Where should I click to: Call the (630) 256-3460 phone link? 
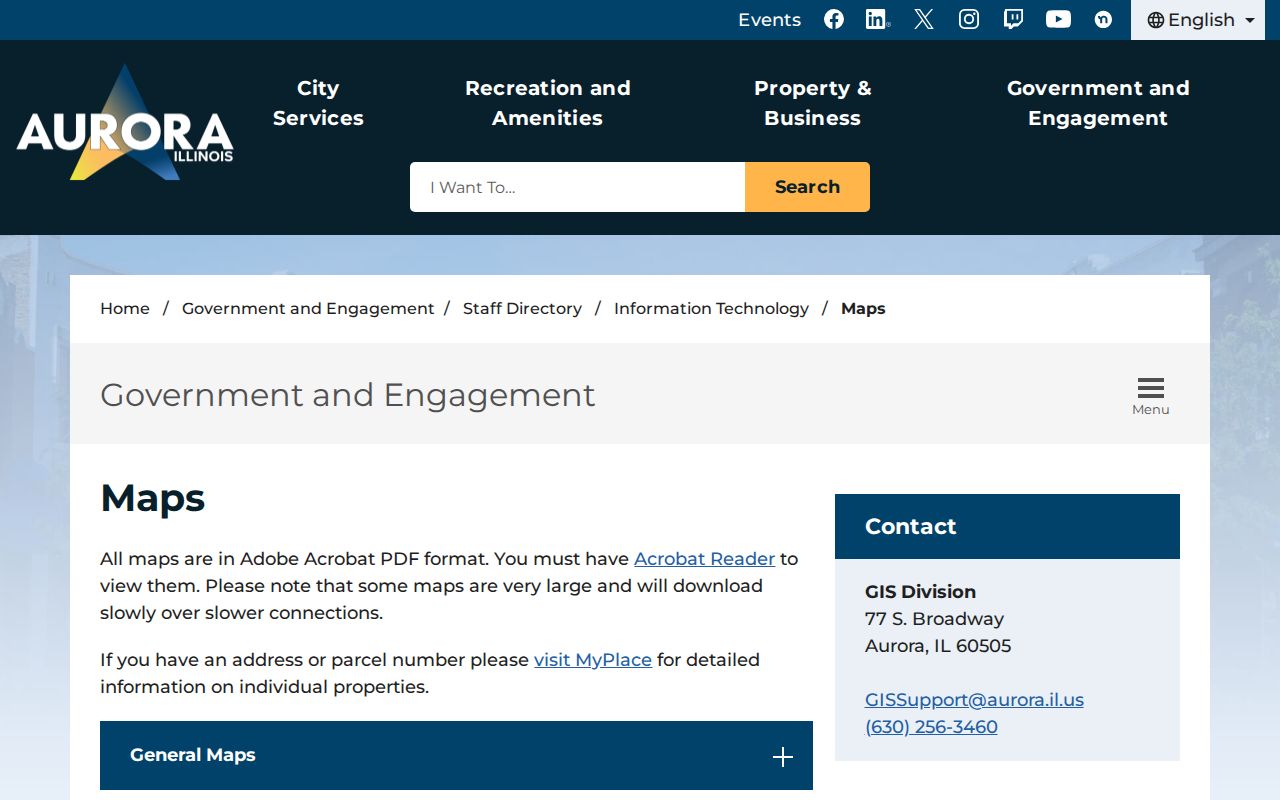(931, 727)
